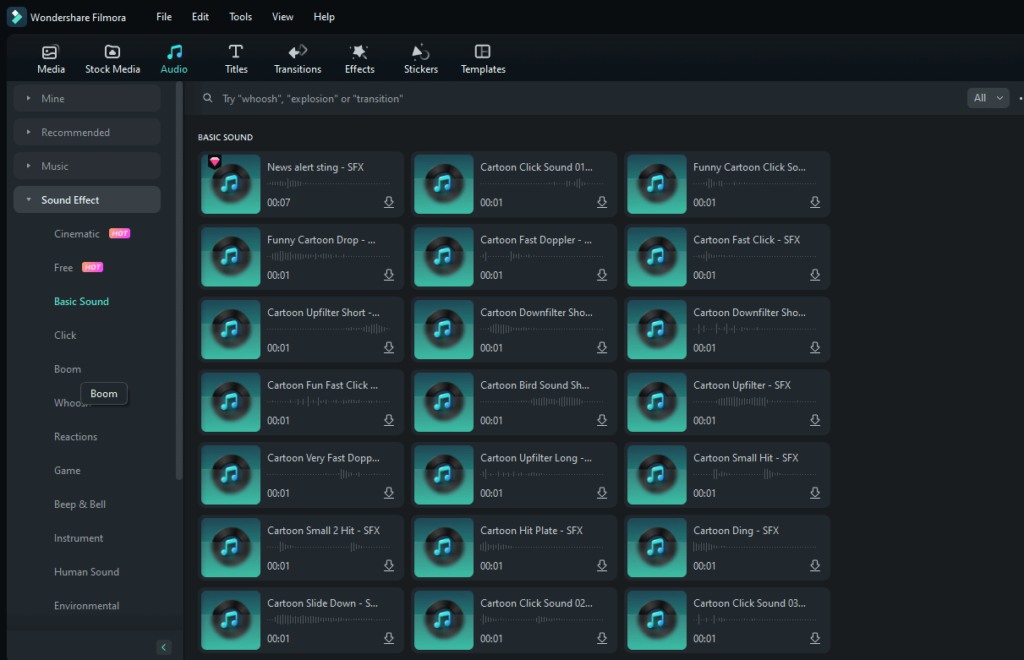Open the Transitions panel icon
This screenshot has height=660, width=1024.
coord(297,57)
